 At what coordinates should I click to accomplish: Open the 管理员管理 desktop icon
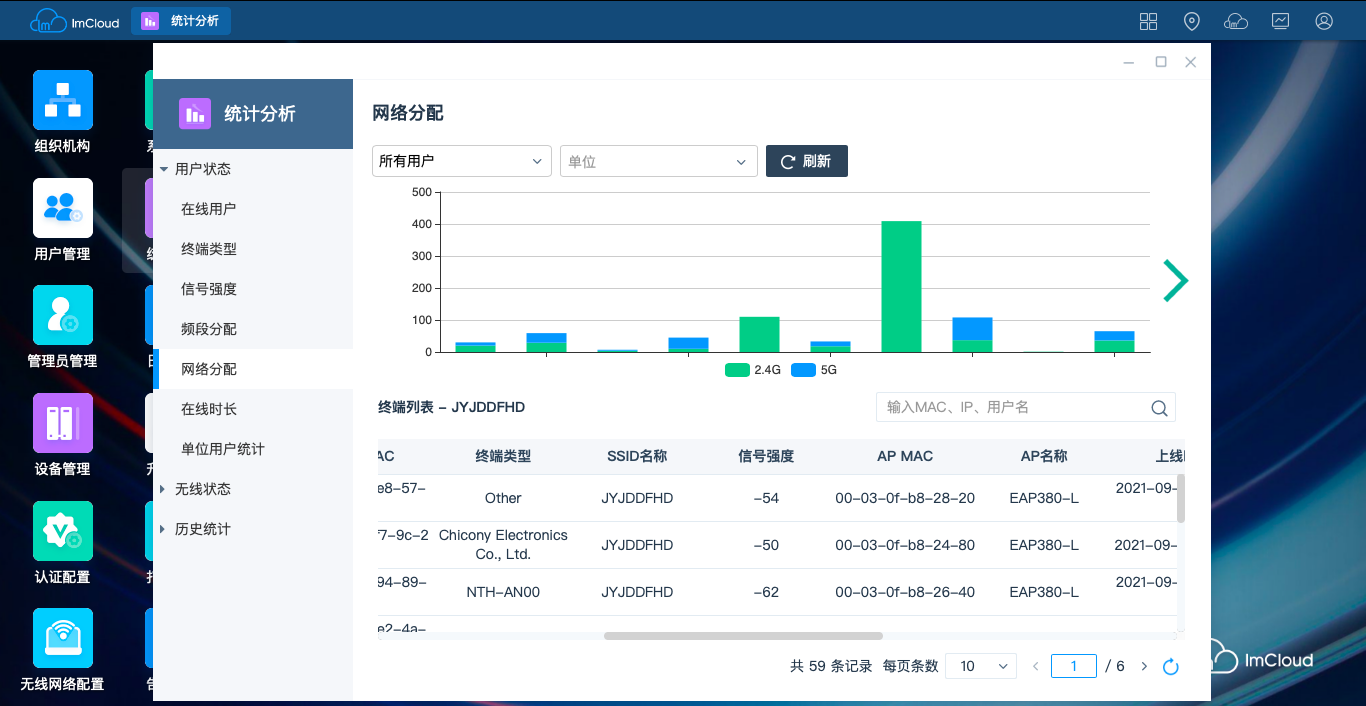coord(63,315)
